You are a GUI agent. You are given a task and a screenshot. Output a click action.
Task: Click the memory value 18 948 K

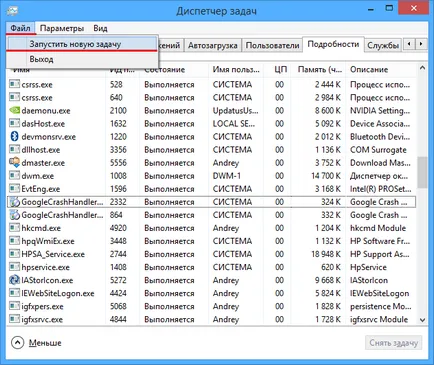(326, 254)
